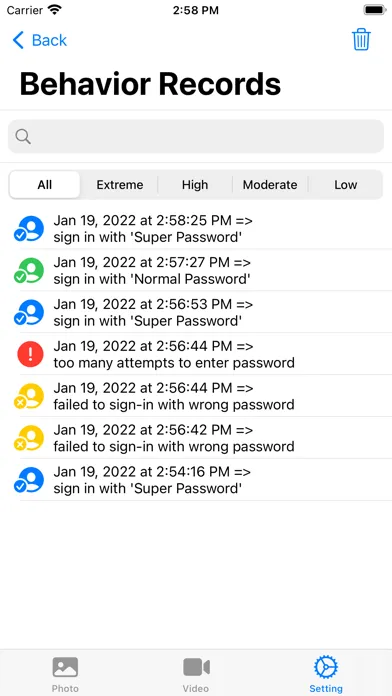The height and width of the screenshot is (696, 392).
Task: Click the blue user icon at 2:58:25 PM
Action: tap(29, 229)
